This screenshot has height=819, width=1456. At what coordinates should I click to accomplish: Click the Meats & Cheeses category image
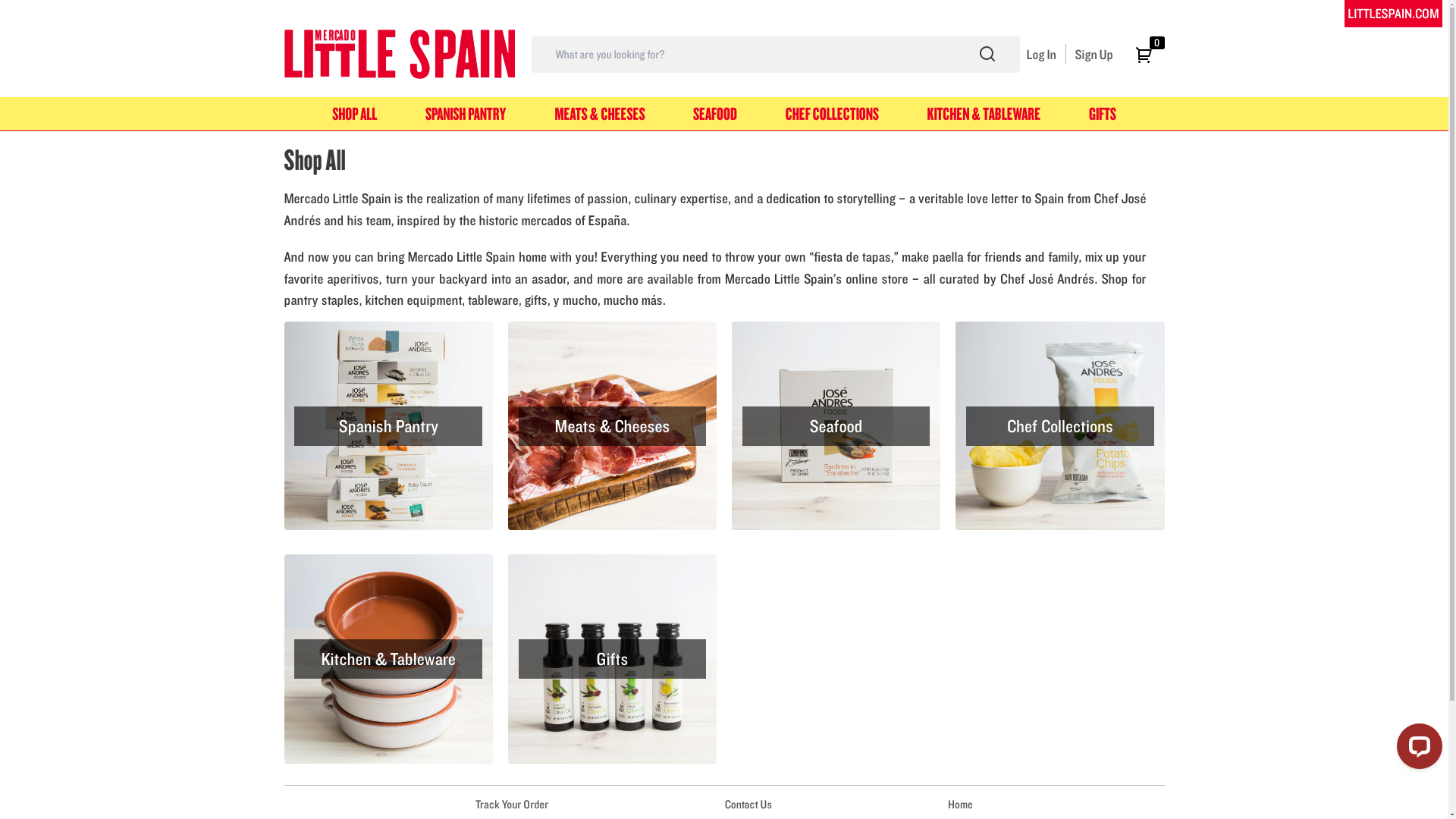point(612,425)
